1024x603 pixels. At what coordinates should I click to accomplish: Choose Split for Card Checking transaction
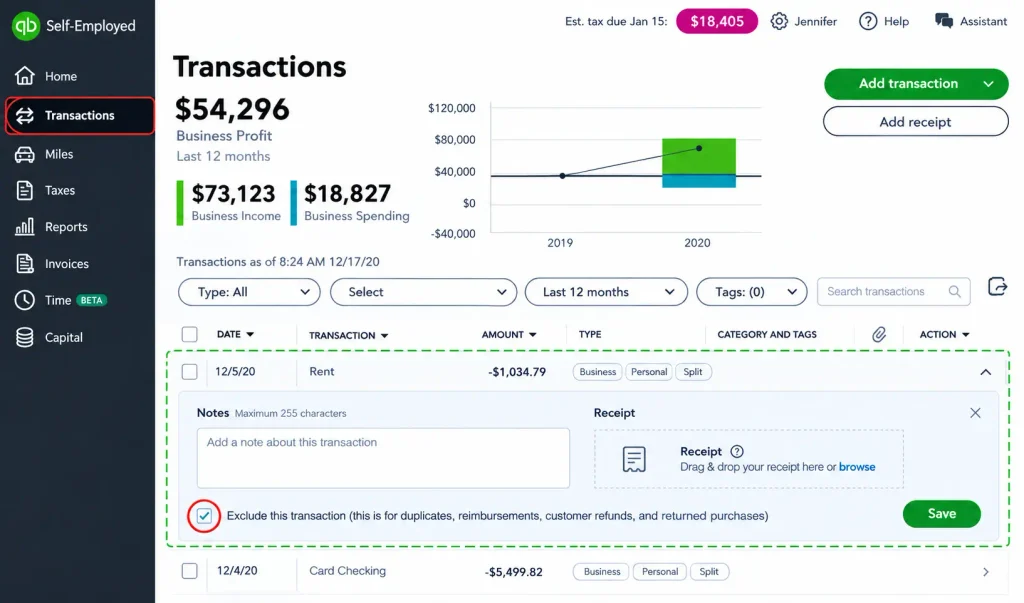pyautogui.click(x=709, y=572)
